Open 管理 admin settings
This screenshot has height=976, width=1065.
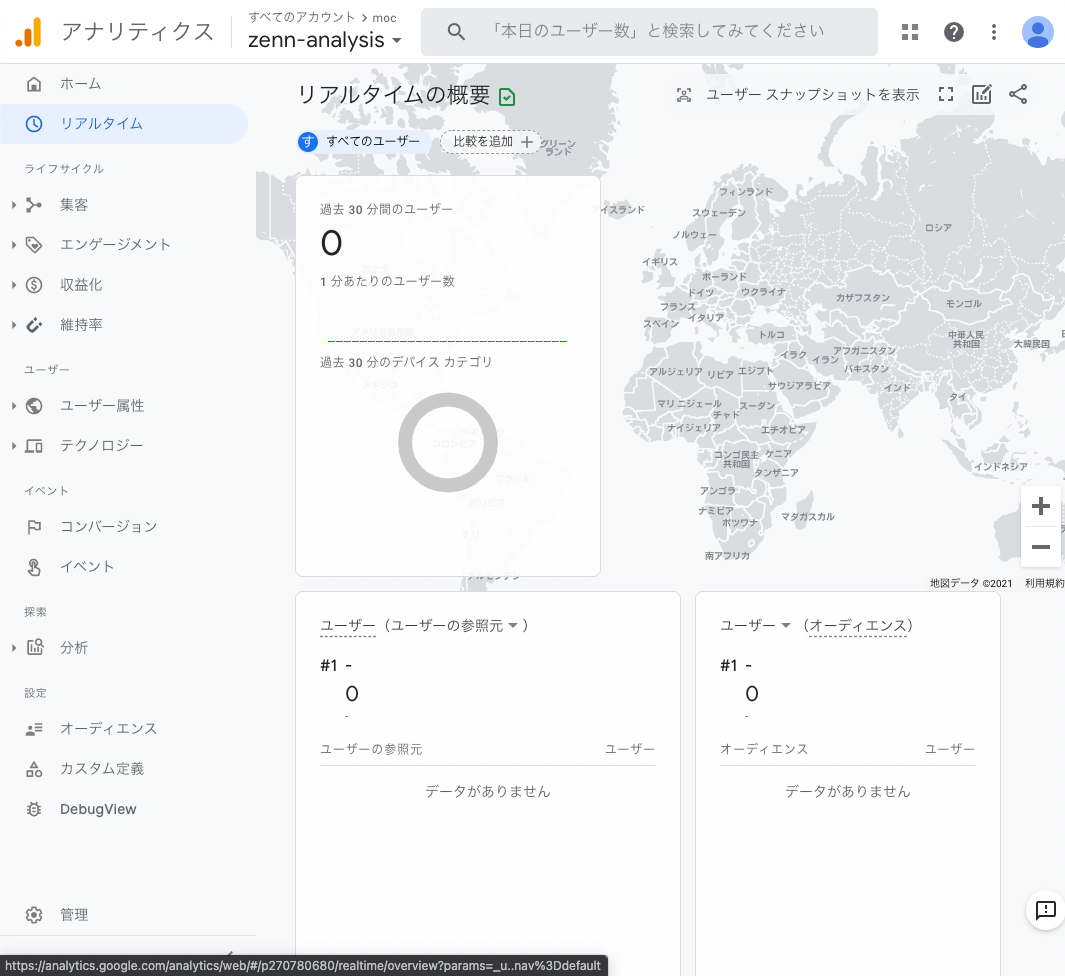click(x=74, y=915)
